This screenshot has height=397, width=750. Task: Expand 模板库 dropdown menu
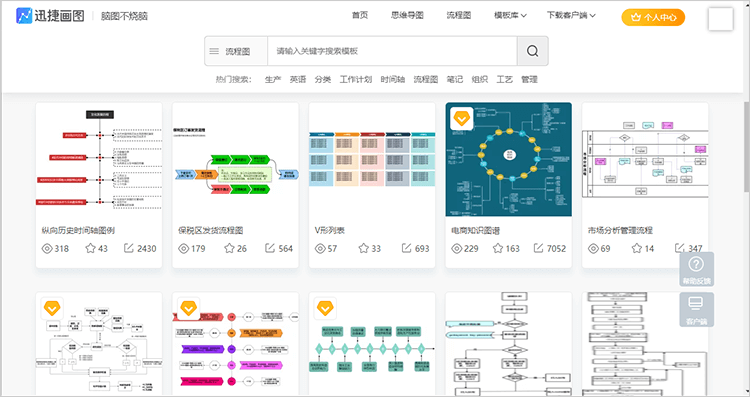click(x=510, y=15)
